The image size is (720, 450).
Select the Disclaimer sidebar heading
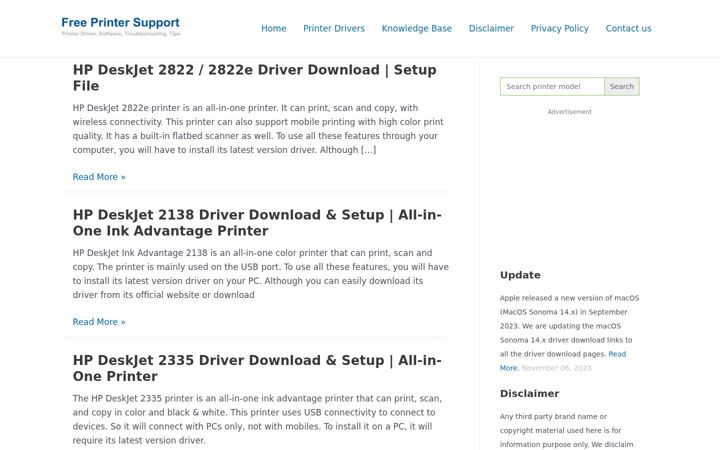click(x=529, y=394)
